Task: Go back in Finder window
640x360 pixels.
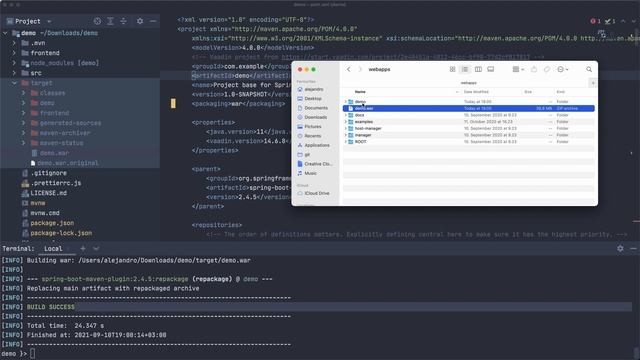Action: pos(349,69)
